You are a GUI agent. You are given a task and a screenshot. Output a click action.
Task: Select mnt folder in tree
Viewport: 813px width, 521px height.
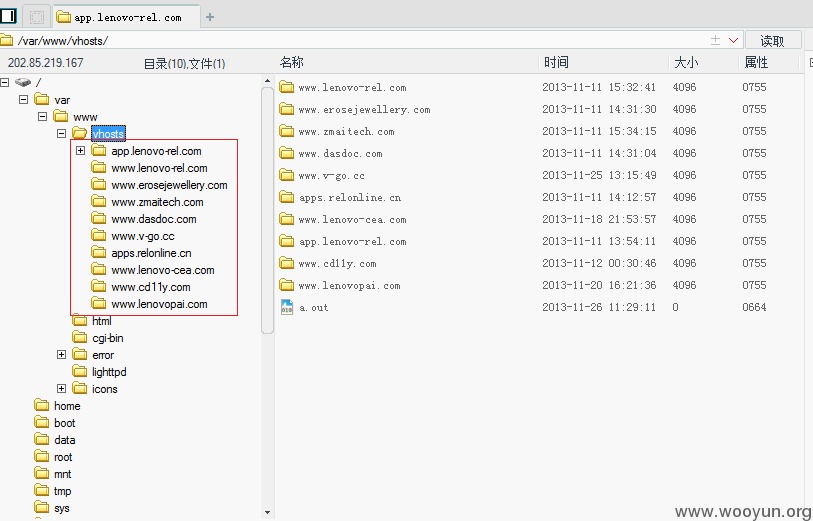pos(62,474)
